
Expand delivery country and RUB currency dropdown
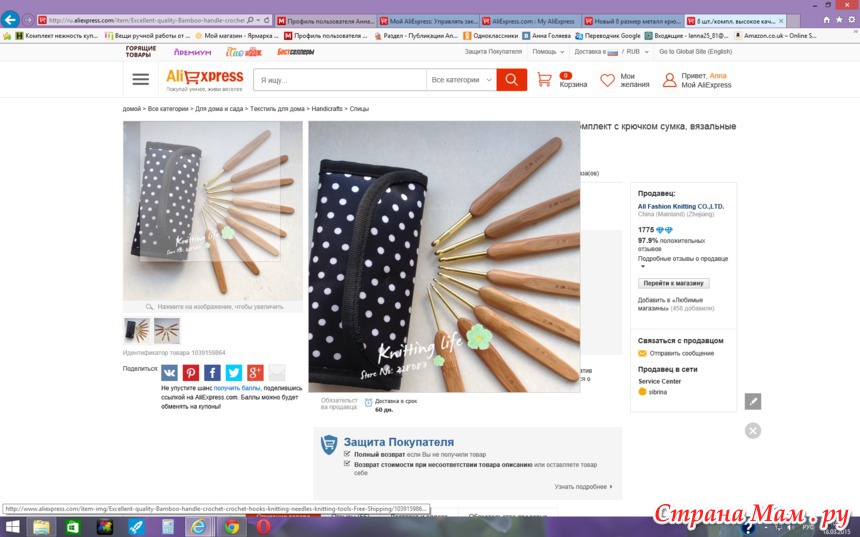tap(611, 52)
